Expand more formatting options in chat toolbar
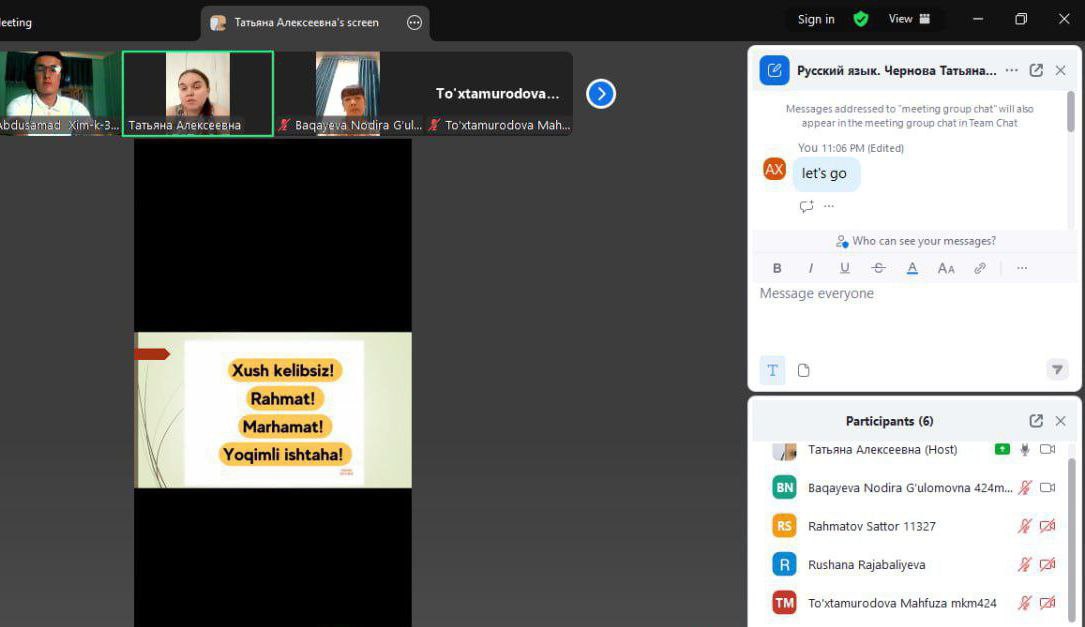 click(x=1021, y=268)
